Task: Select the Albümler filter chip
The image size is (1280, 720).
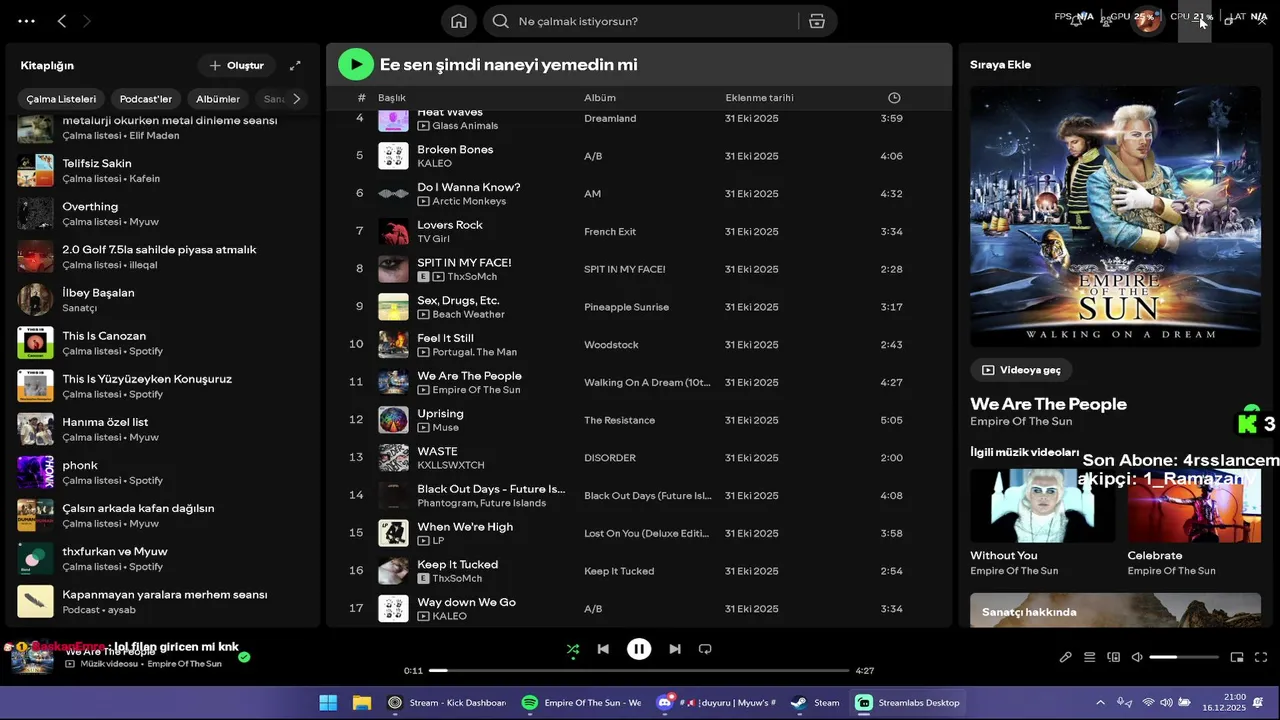Action: [x=218, y=99]
